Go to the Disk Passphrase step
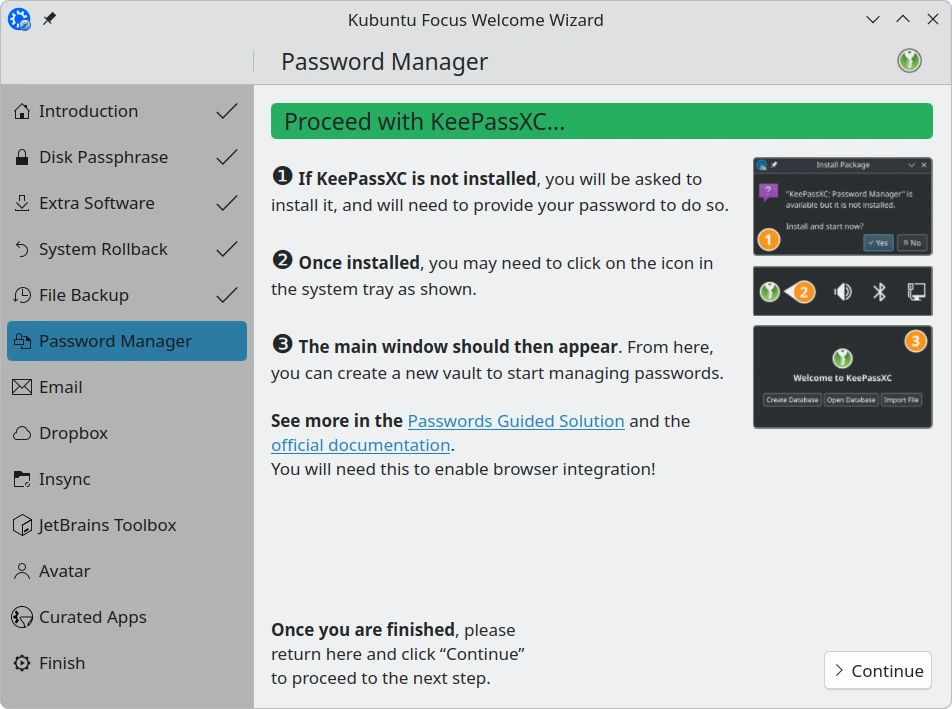 point(127,157)
